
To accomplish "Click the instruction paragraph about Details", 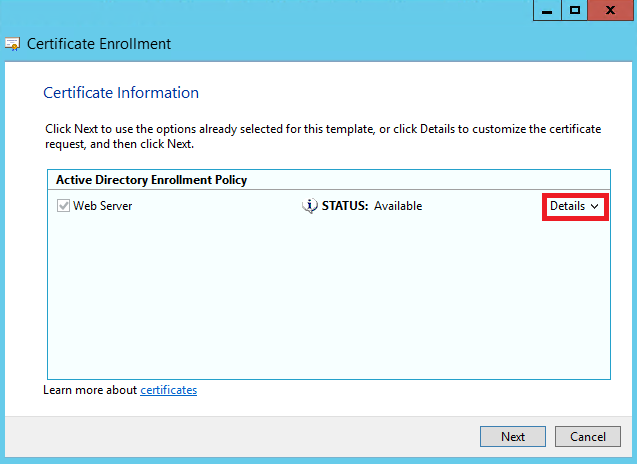I will 323,137.
